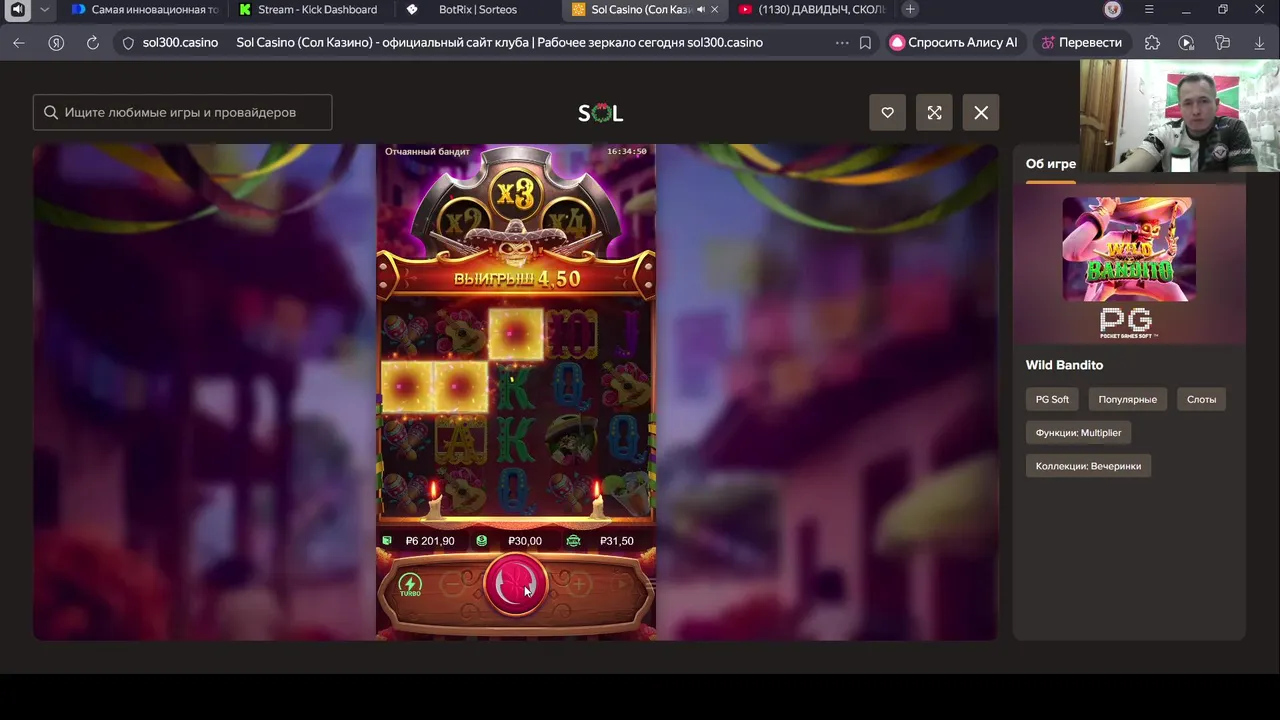The height and width of the screenshot is (720, 1280).
Task: Mute the Sol Casino tab audio
Action: 700,9
